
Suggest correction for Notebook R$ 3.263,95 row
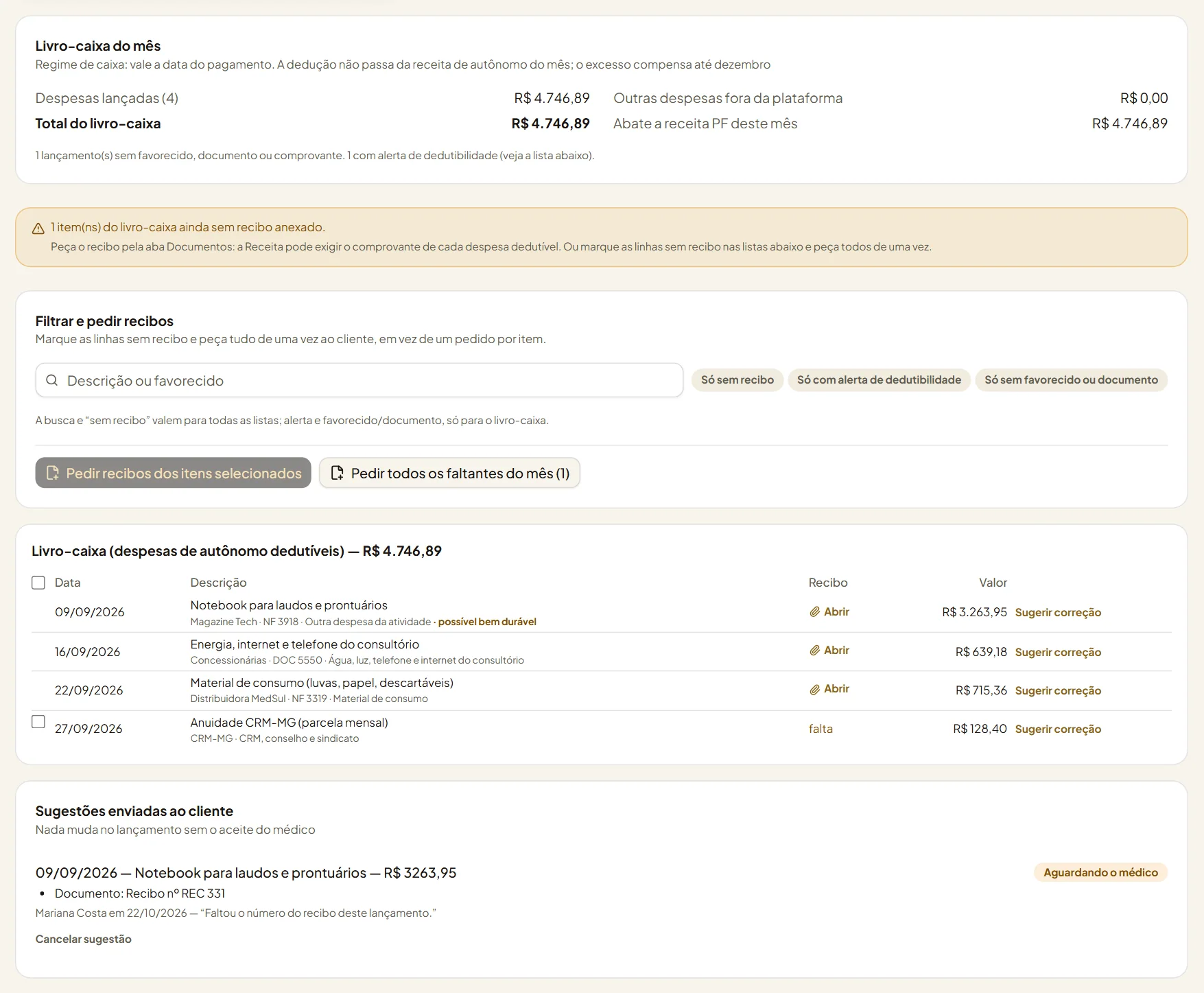[1058, 612]
